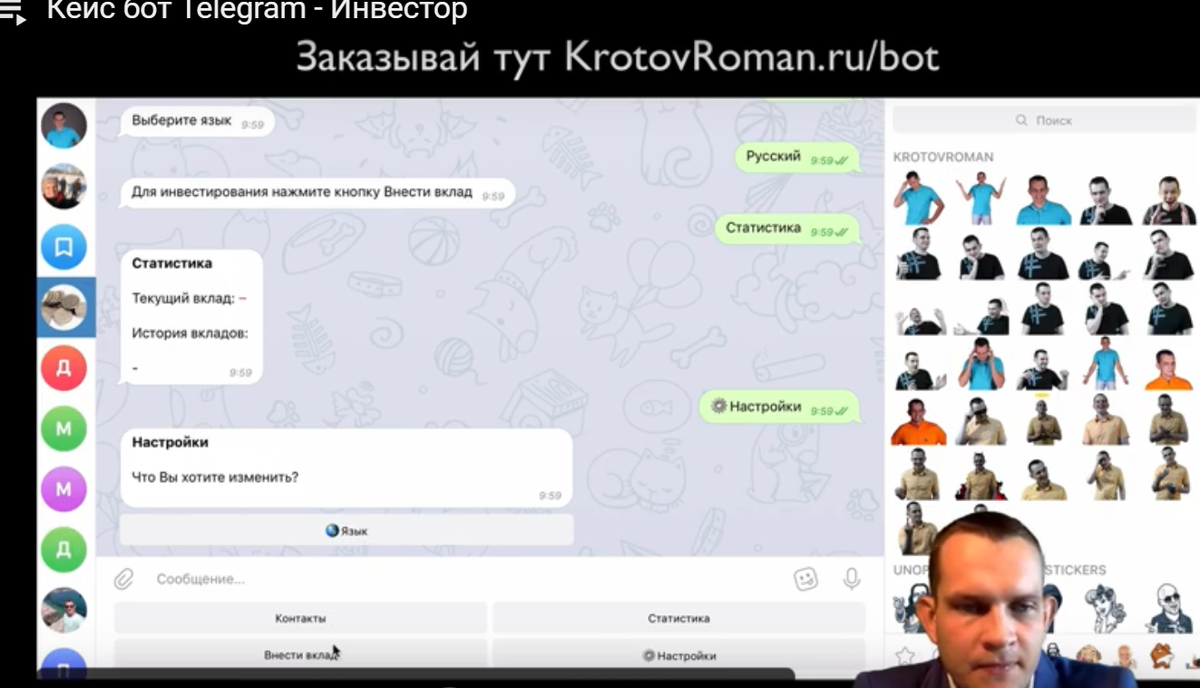Click the video title 'Кейс бот Telegram - Инвестор'
This screenshot has width=1200, height=688.
tap(257, 12)
